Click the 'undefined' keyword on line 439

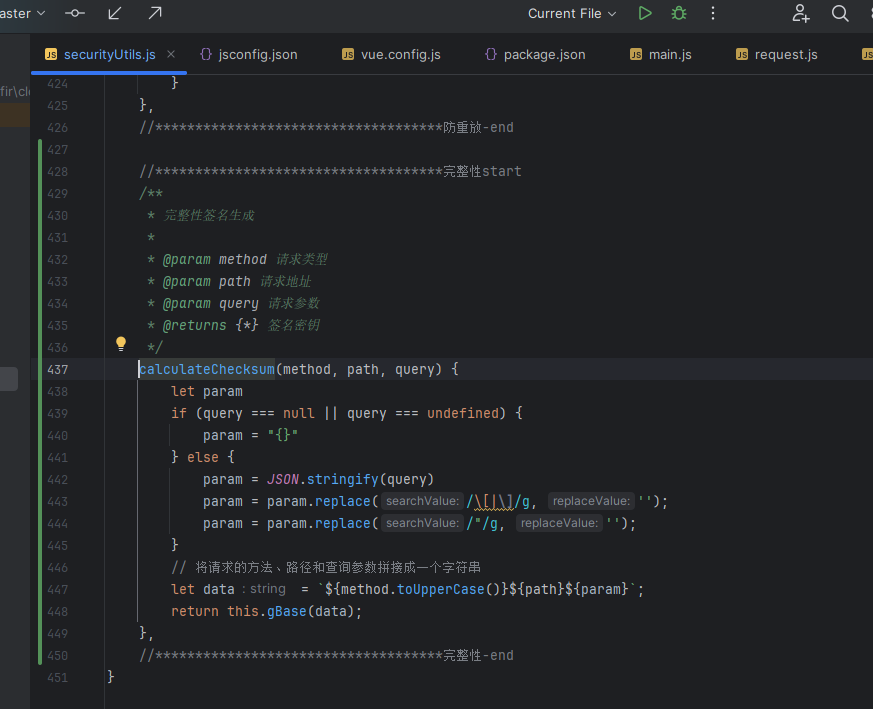pos(463,413)
